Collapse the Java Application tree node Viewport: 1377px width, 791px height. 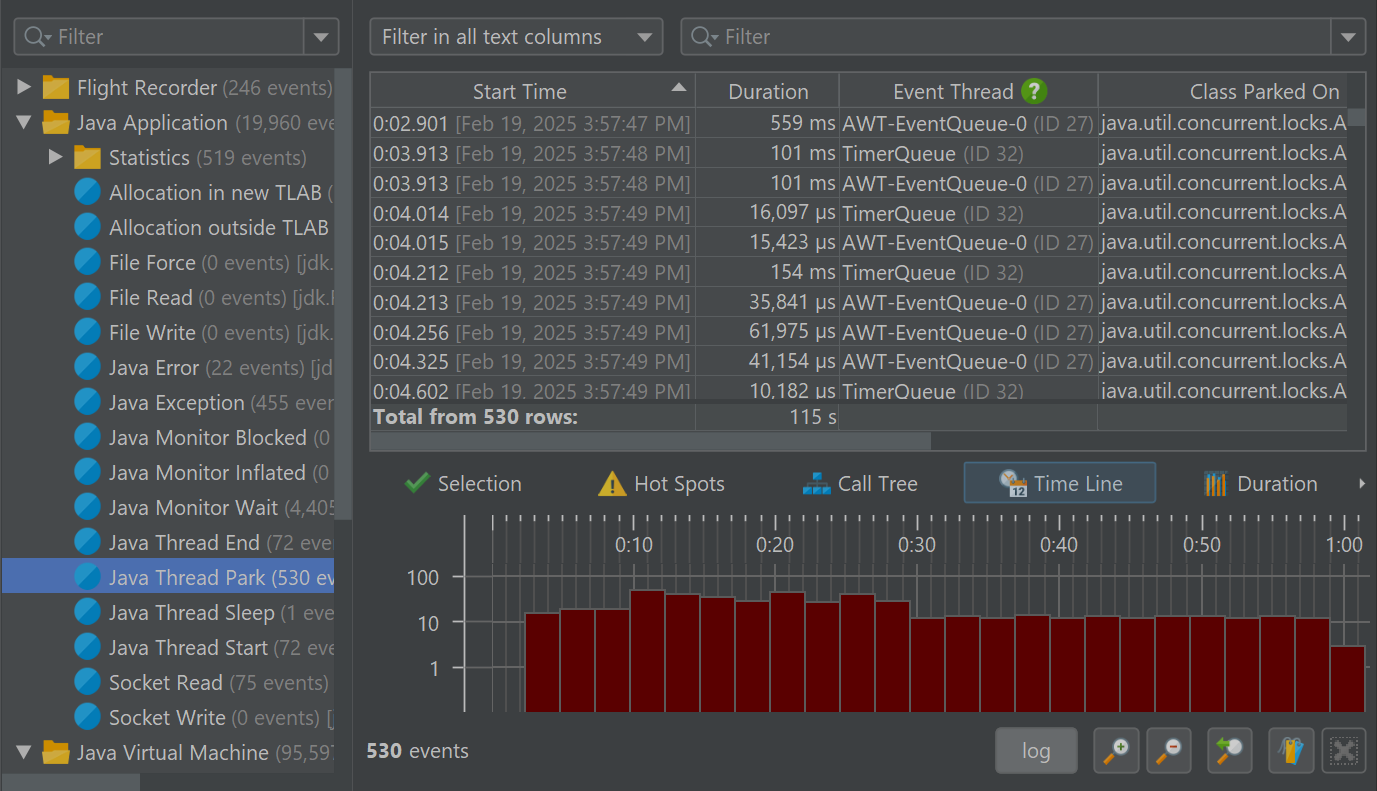24,123
